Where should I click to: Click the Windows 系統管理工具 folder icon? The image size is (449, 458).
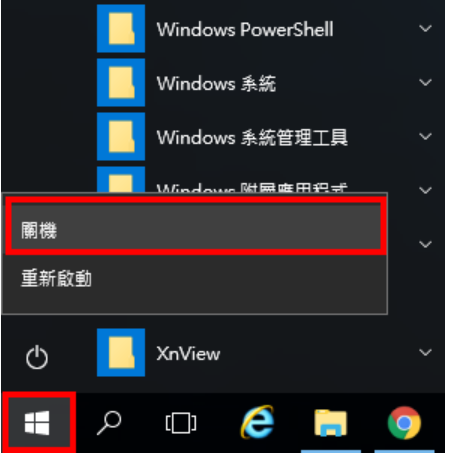[121, 137]
